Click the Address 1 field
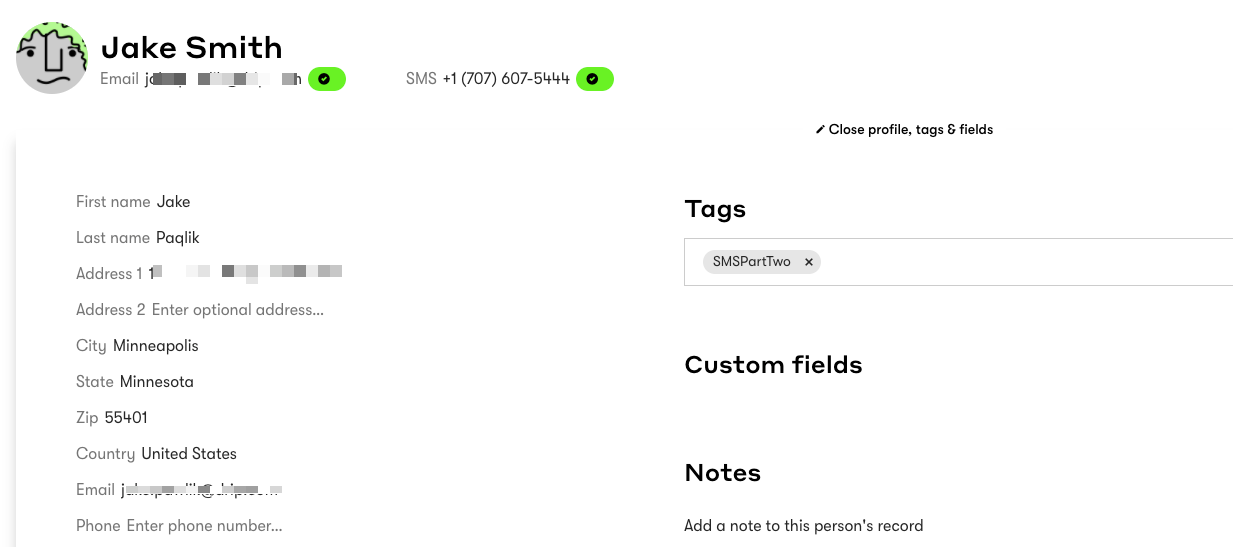 tap(246, 273)
